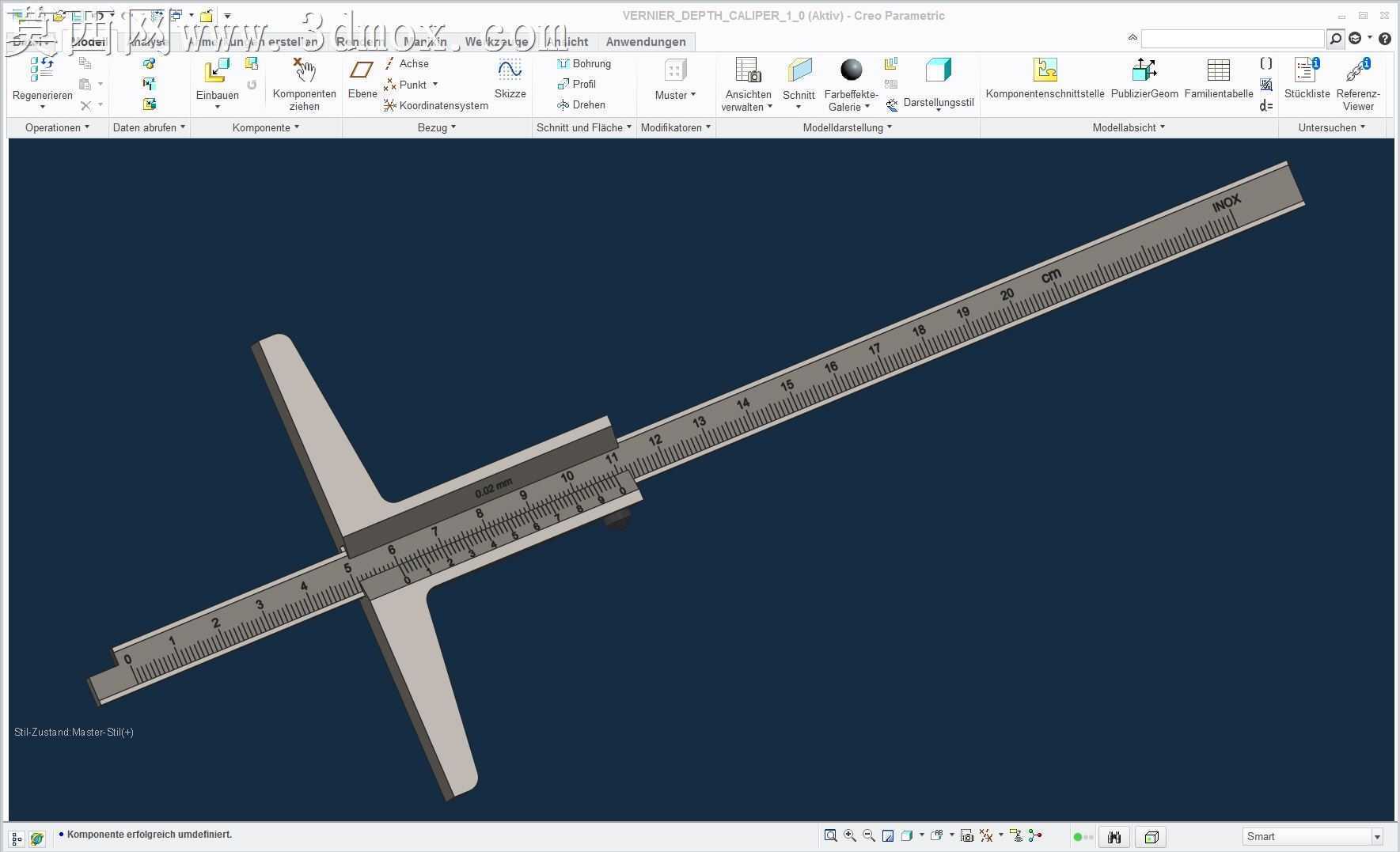Viewport: 1400px width, 852px height.
Task: Expand the Operationen group
Action: [57, 127]
